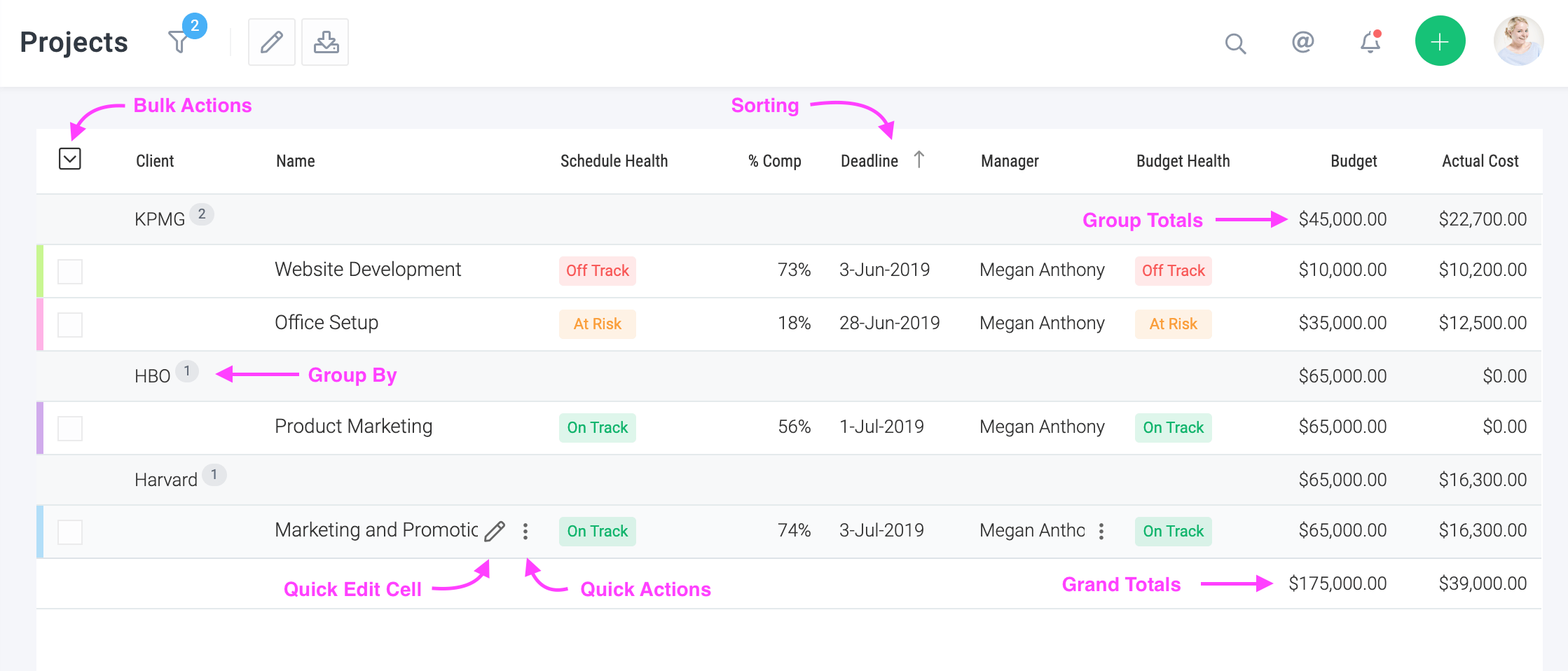Quick edit the Marketing and Promotion cell
The height and width of the screenshot is (671, 1568).
point(495,531)
